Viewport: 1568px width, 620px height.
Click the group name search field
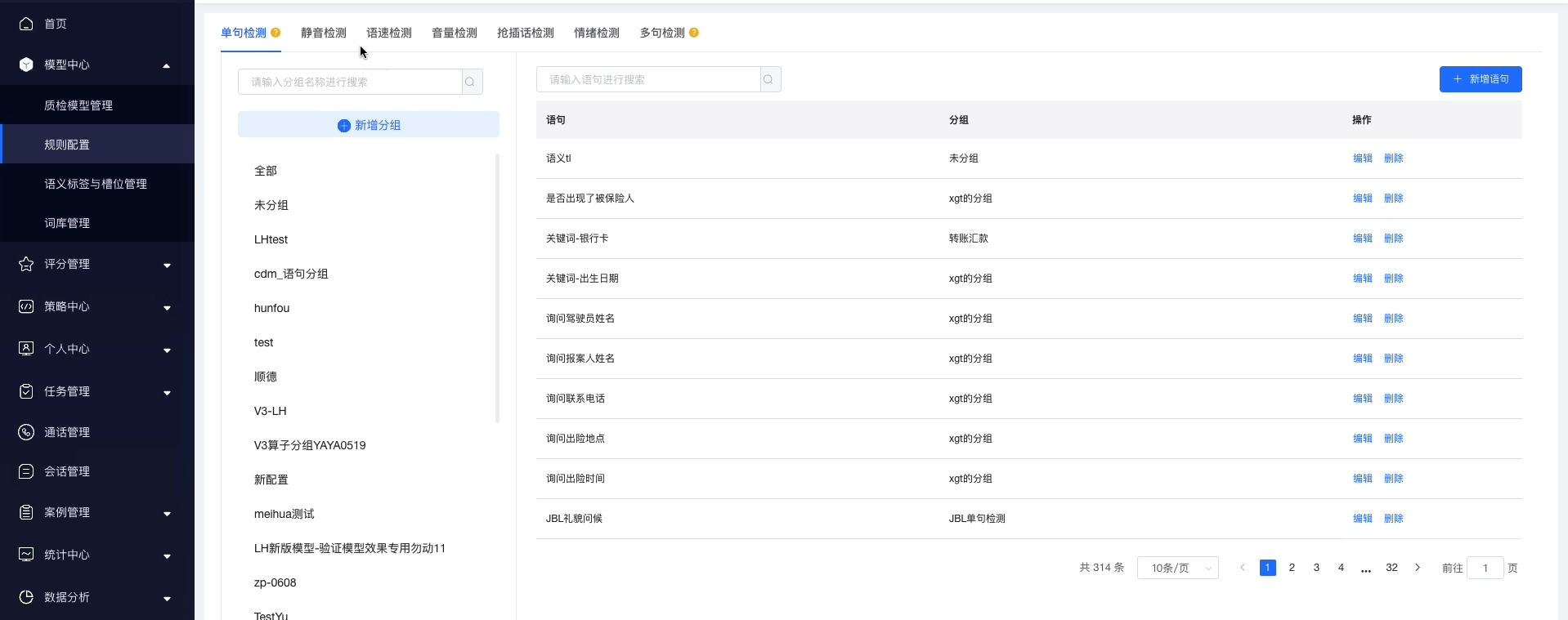click(350, 82)
